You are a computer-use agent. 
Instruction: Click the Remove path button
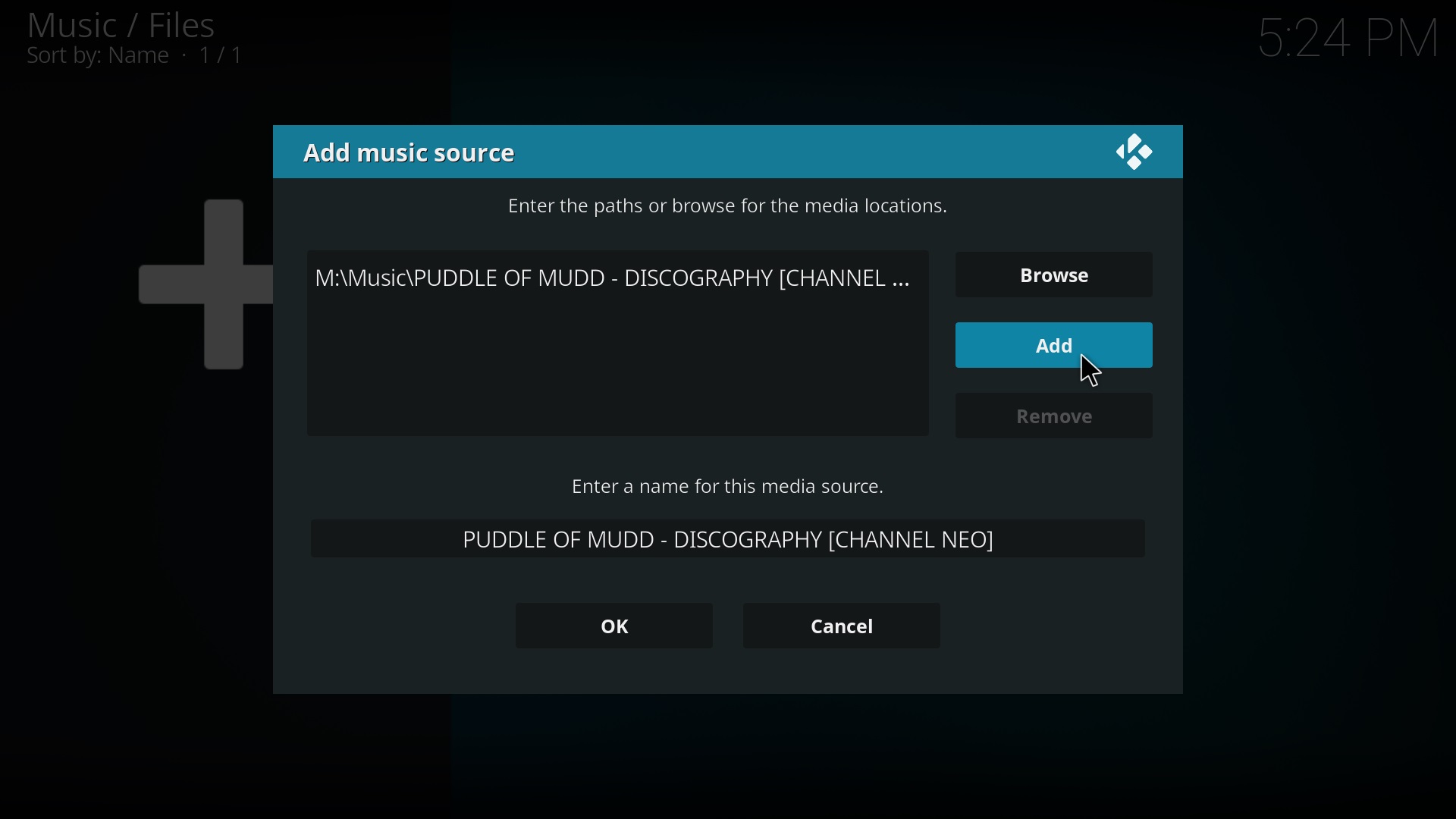click(x=1054, y=416)
